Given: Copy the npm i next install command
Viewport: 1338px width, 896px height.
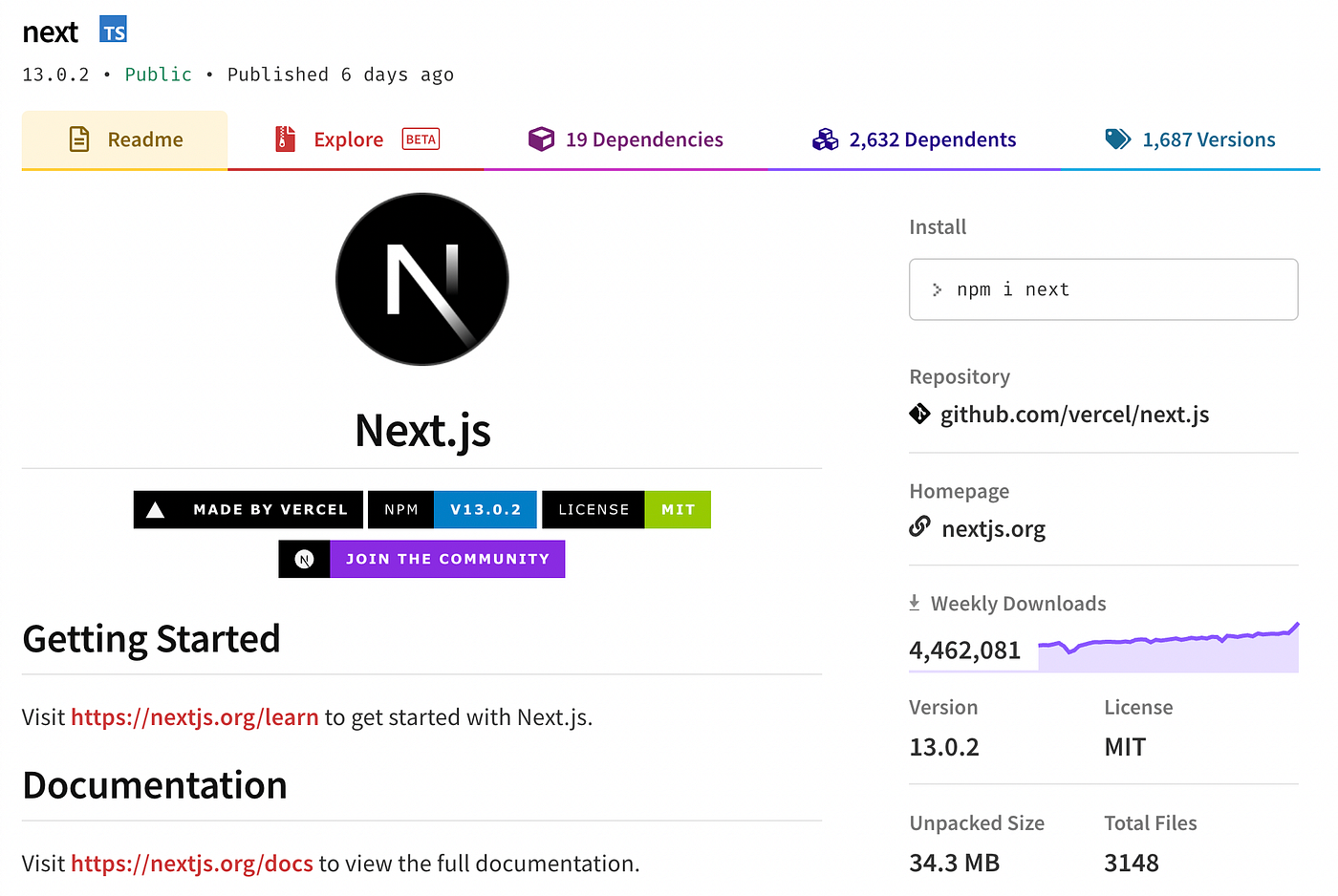Looking at the screenshot, I should [x=1103, y=289].
